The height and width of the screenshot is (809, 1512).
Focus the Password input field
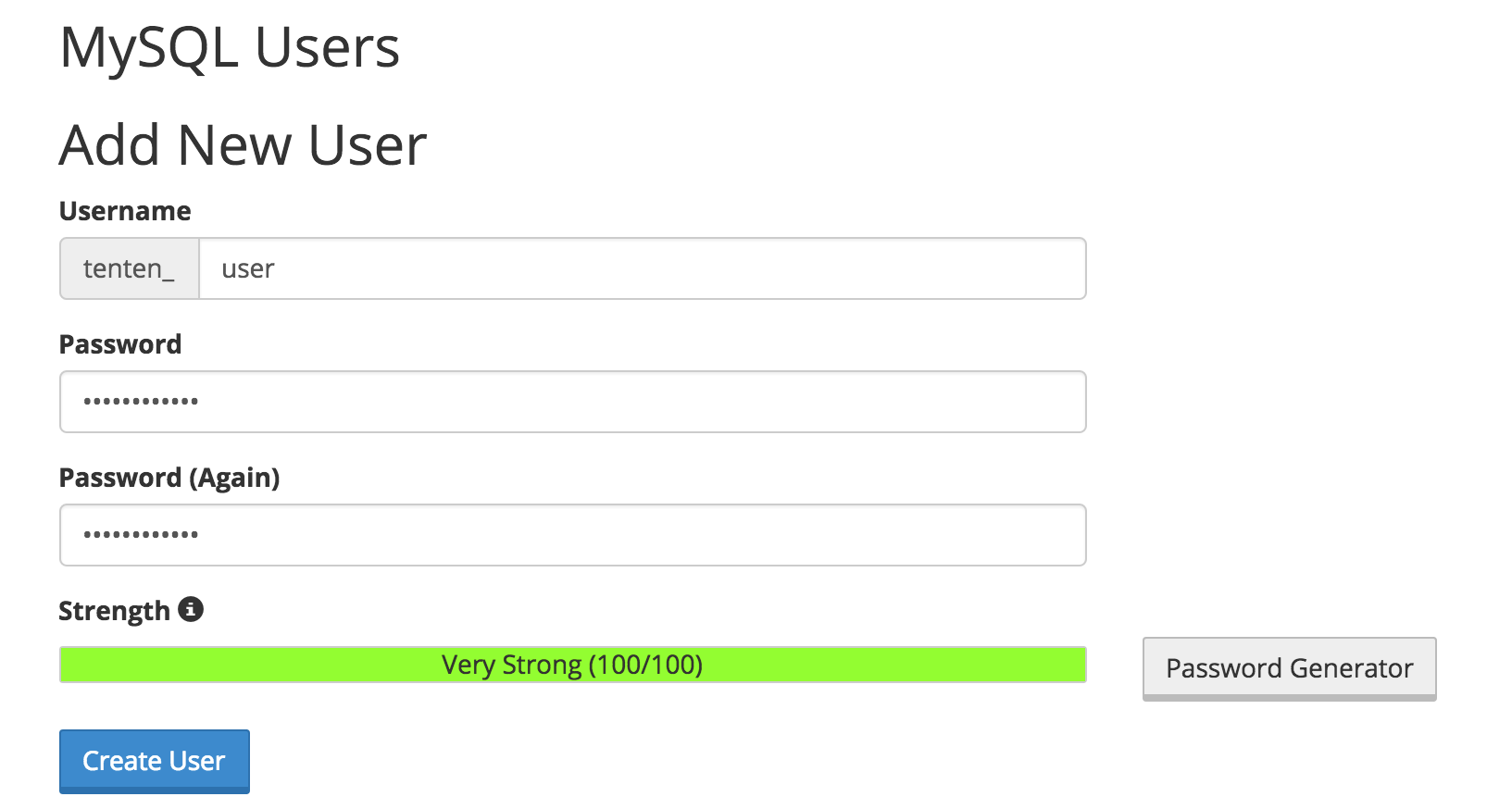pyautogui.click(x=572, y=402)
